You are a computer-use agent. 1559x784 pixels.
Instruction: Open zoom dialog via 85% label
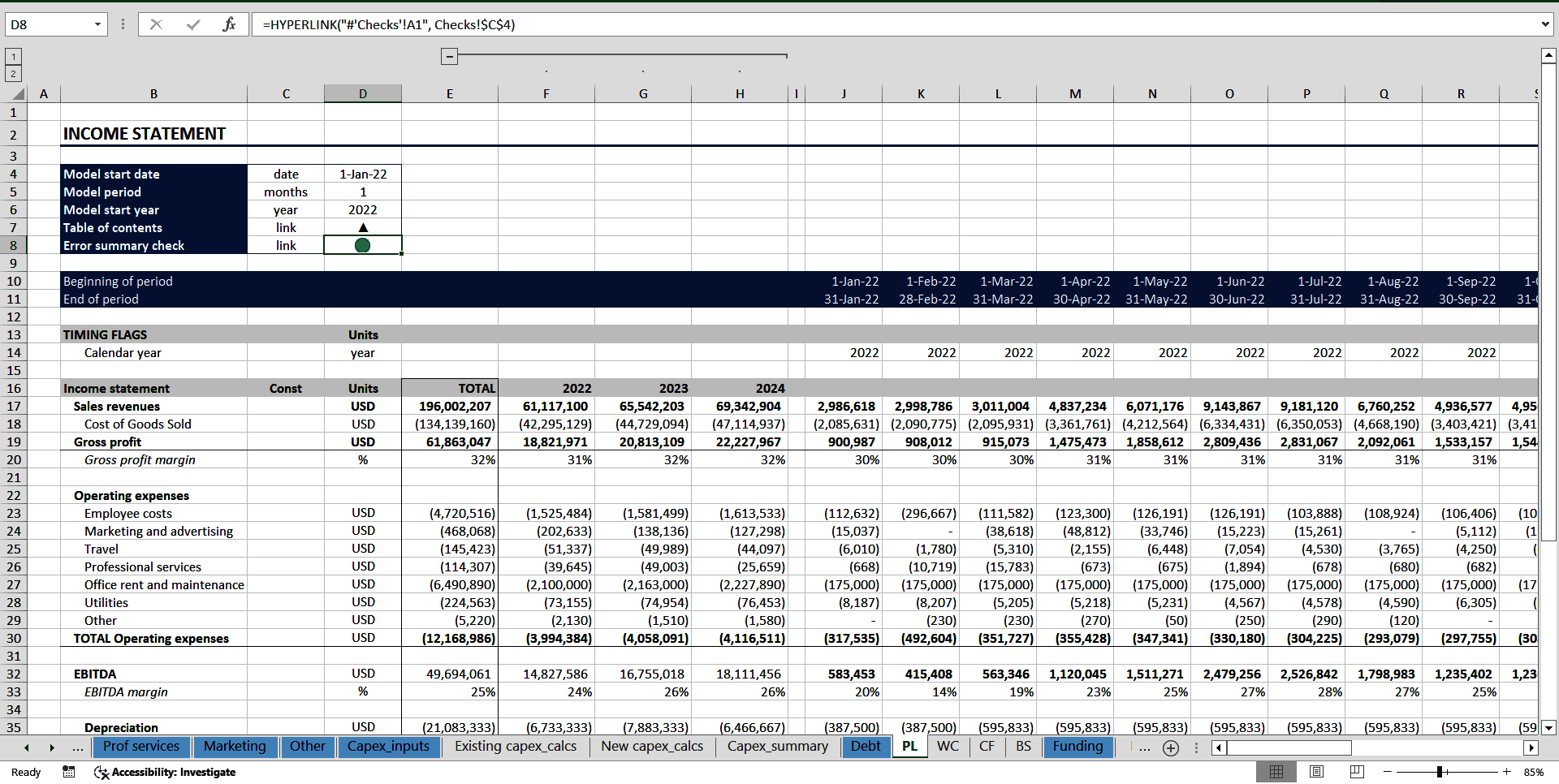1533,772
